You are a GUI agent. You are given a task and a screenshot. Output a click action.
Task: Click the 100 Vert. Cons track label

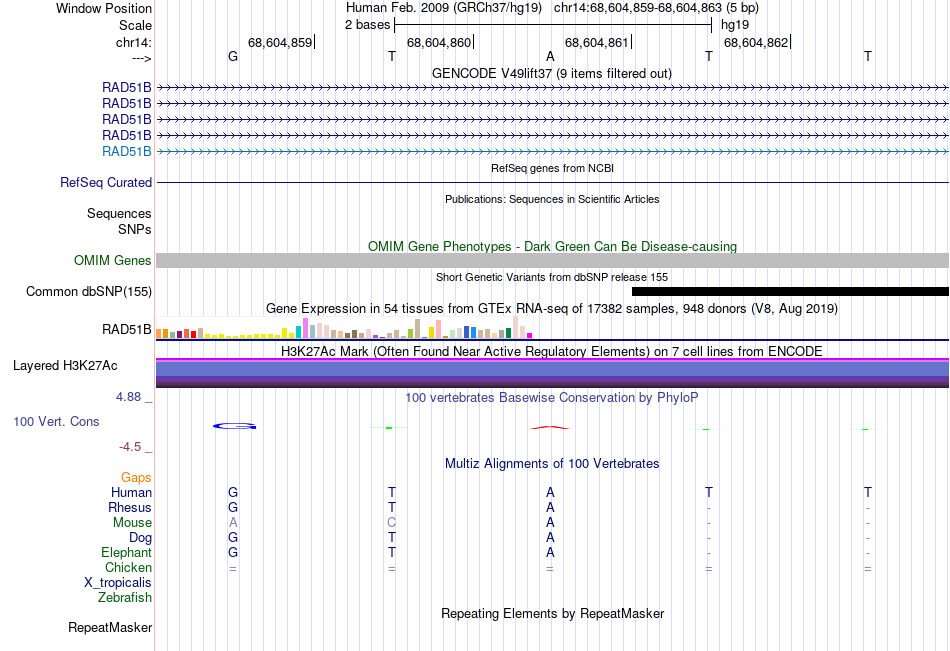[56, 421]
